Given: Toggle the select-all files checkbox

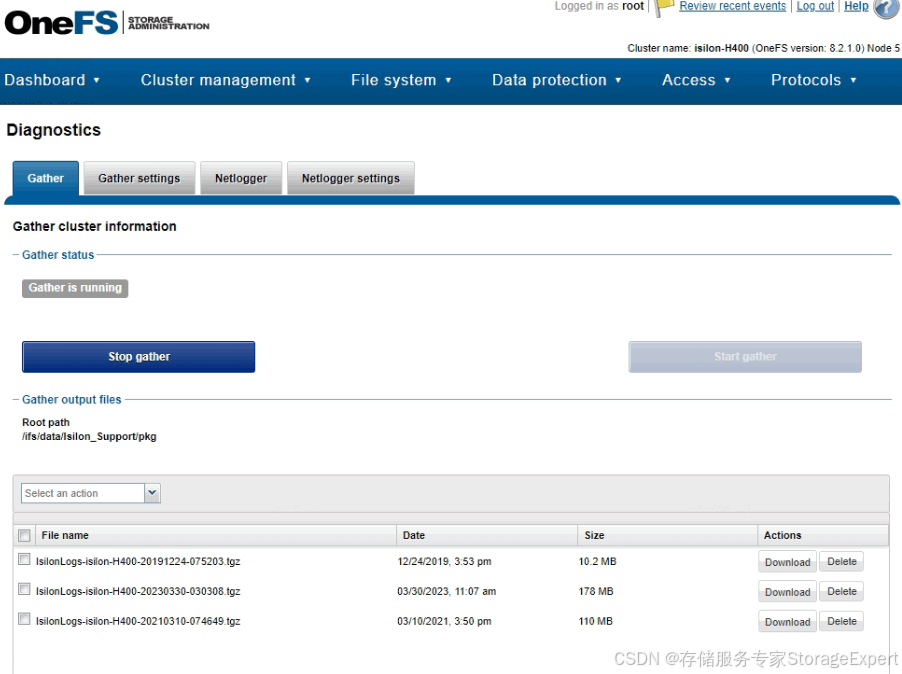Looking at the screenshot, I should click(x=24, y=535).
